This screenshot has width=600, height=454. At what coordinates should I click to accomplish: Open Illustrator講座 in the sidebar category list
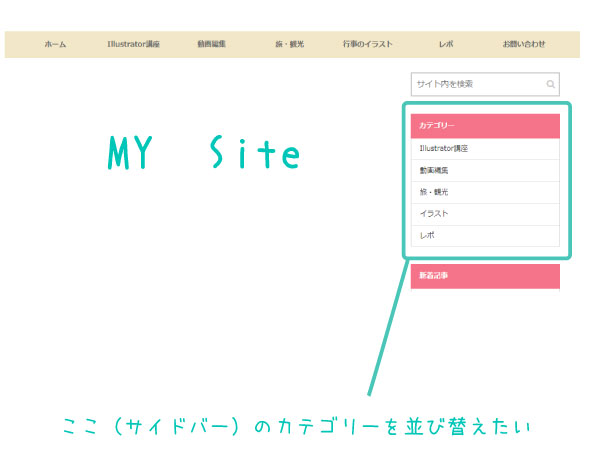tap(485, 149)
